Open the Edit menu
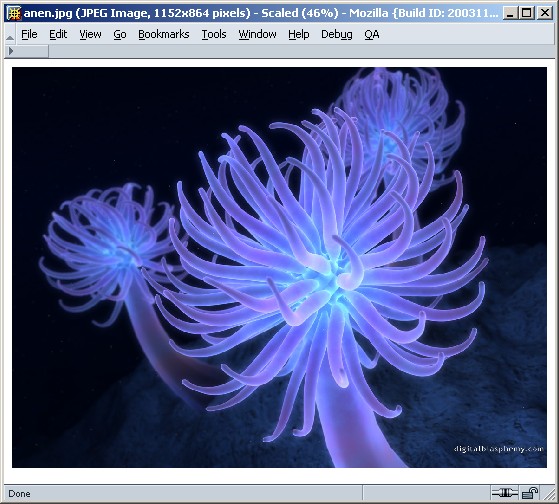 [x=58, y=34]
